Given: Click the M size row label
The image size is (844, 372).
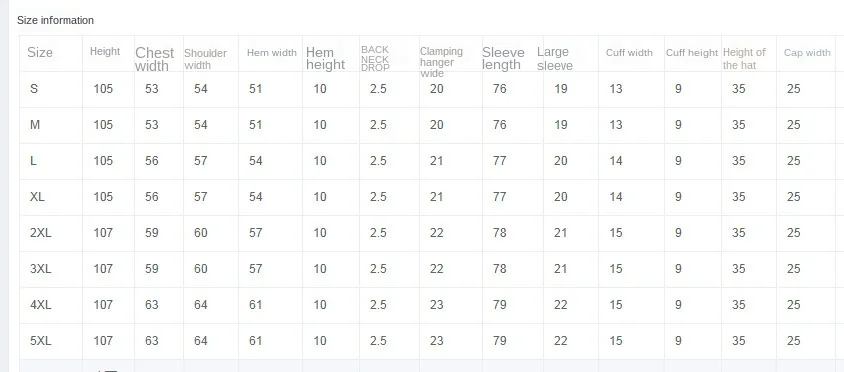Looking at the screenshot, I should [x=35, y=125].
